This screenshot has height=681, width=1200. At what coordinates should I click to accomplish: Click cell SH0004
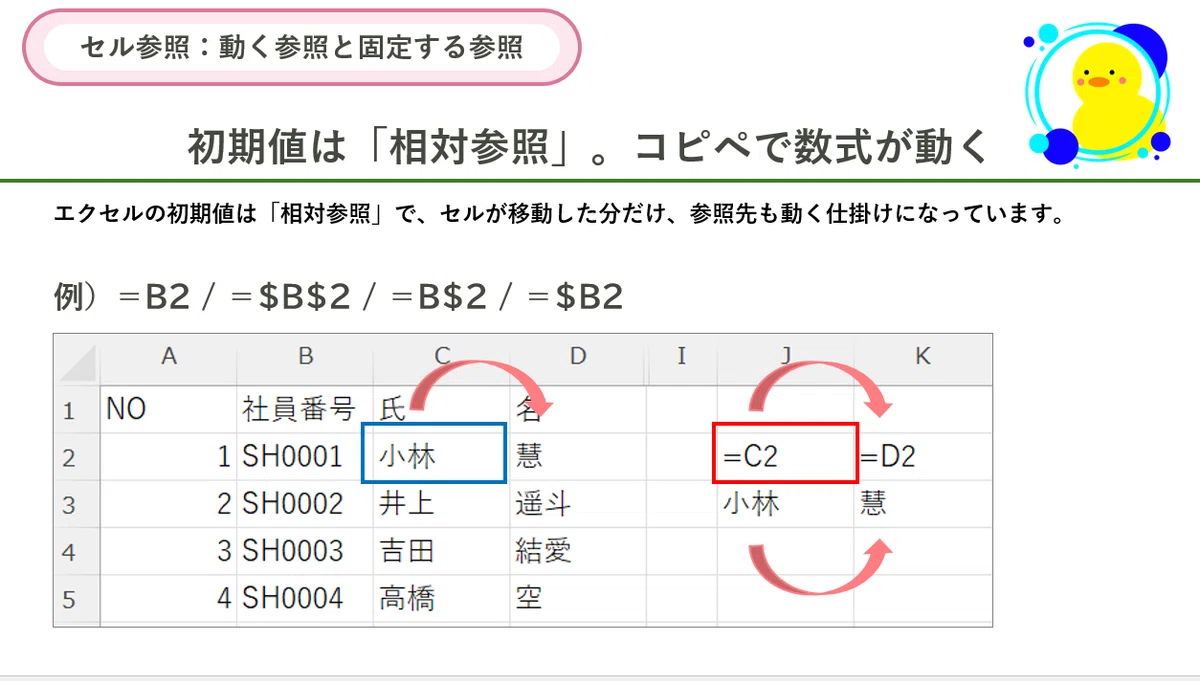pos(305,598)
